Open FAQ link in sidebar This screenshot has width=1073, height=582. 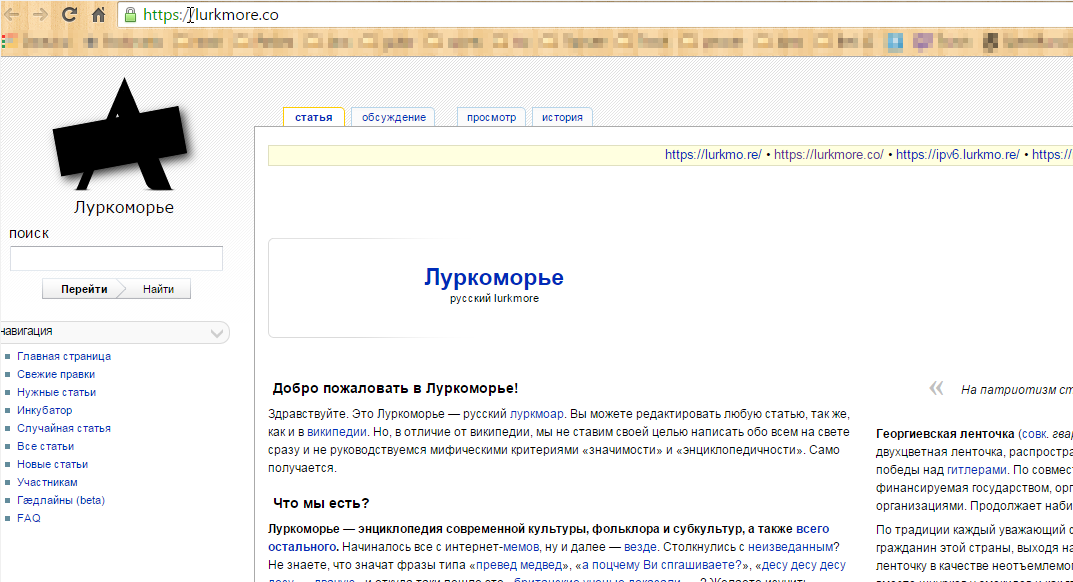(x=29, y=518)
